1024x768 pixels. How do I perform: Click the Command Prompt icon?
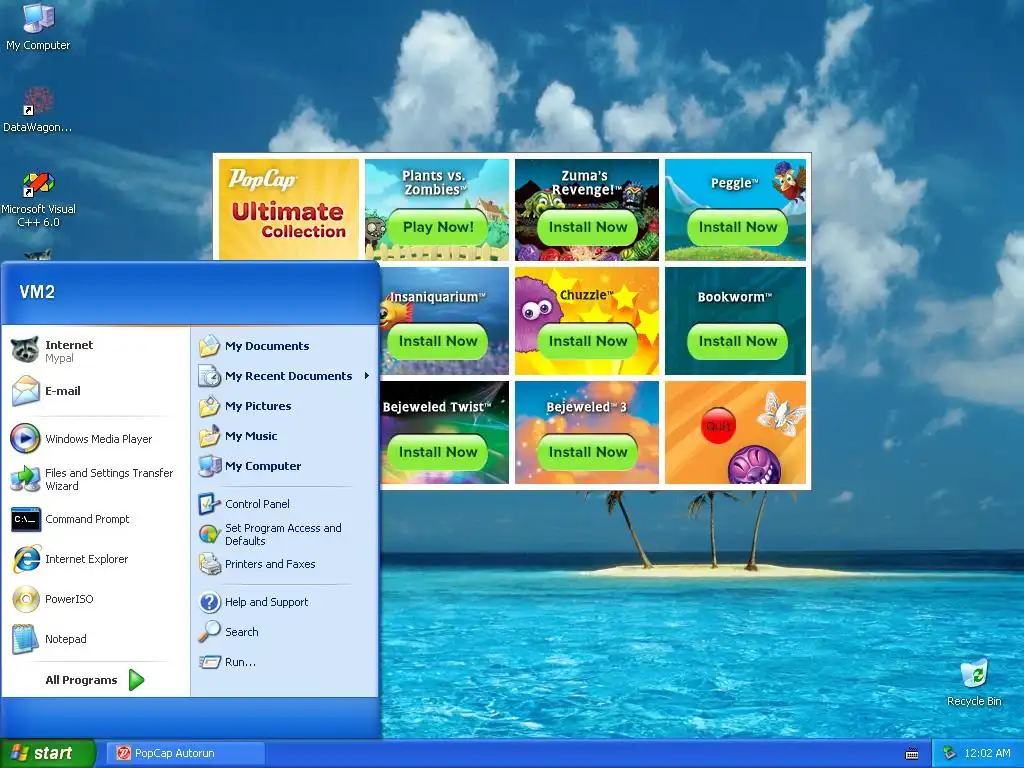[25, 519]
